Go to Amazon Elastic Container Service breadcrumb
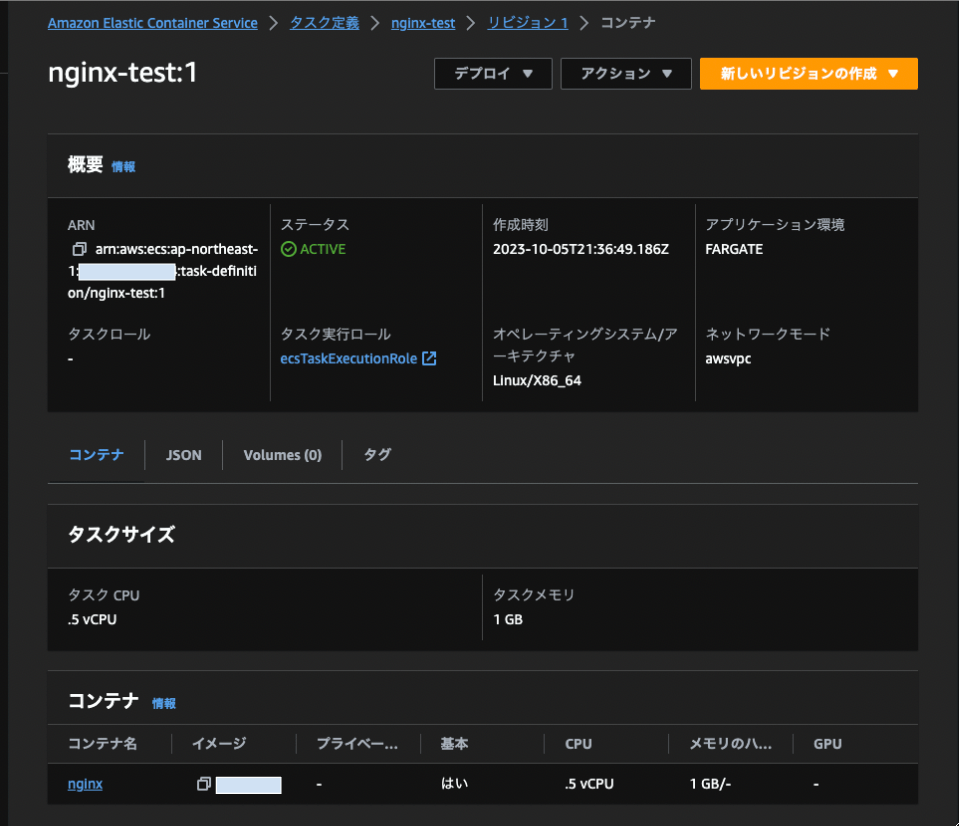Screen dimensions: 959x826 153,23
